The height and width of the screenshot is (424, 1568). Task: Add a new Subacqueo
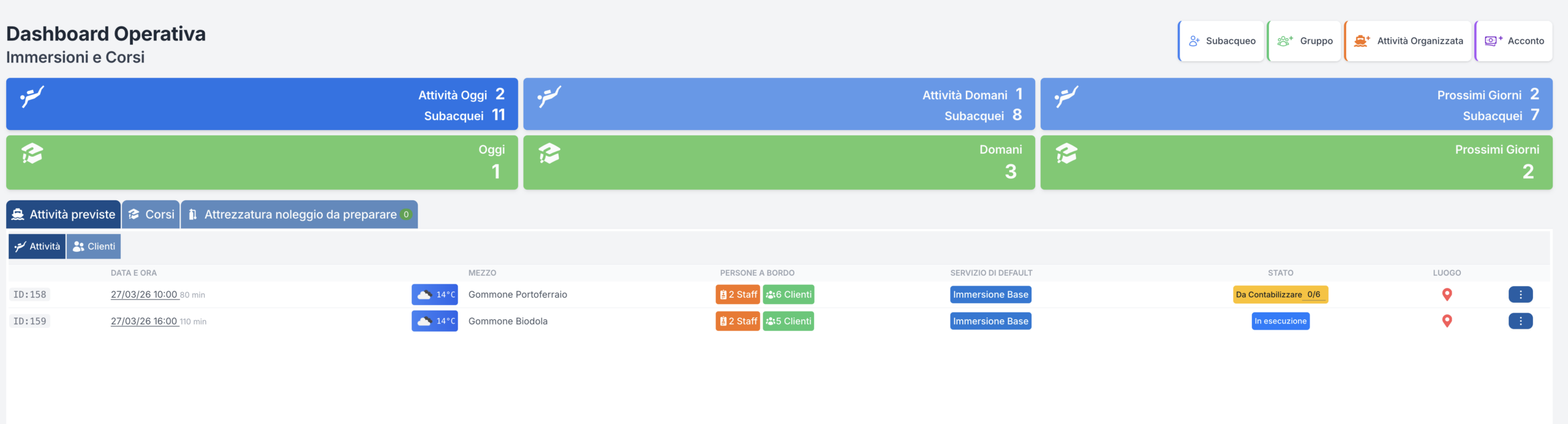tap(1221, 41)
